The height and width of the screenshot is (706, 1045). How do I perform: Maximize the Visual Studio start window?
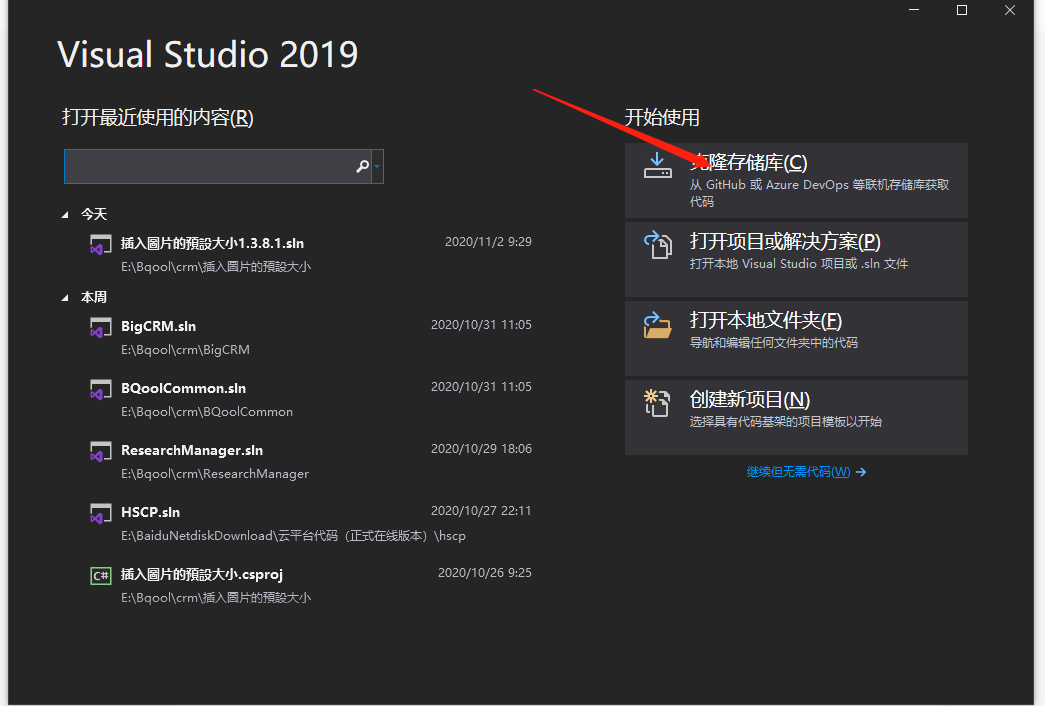point(962,10)
